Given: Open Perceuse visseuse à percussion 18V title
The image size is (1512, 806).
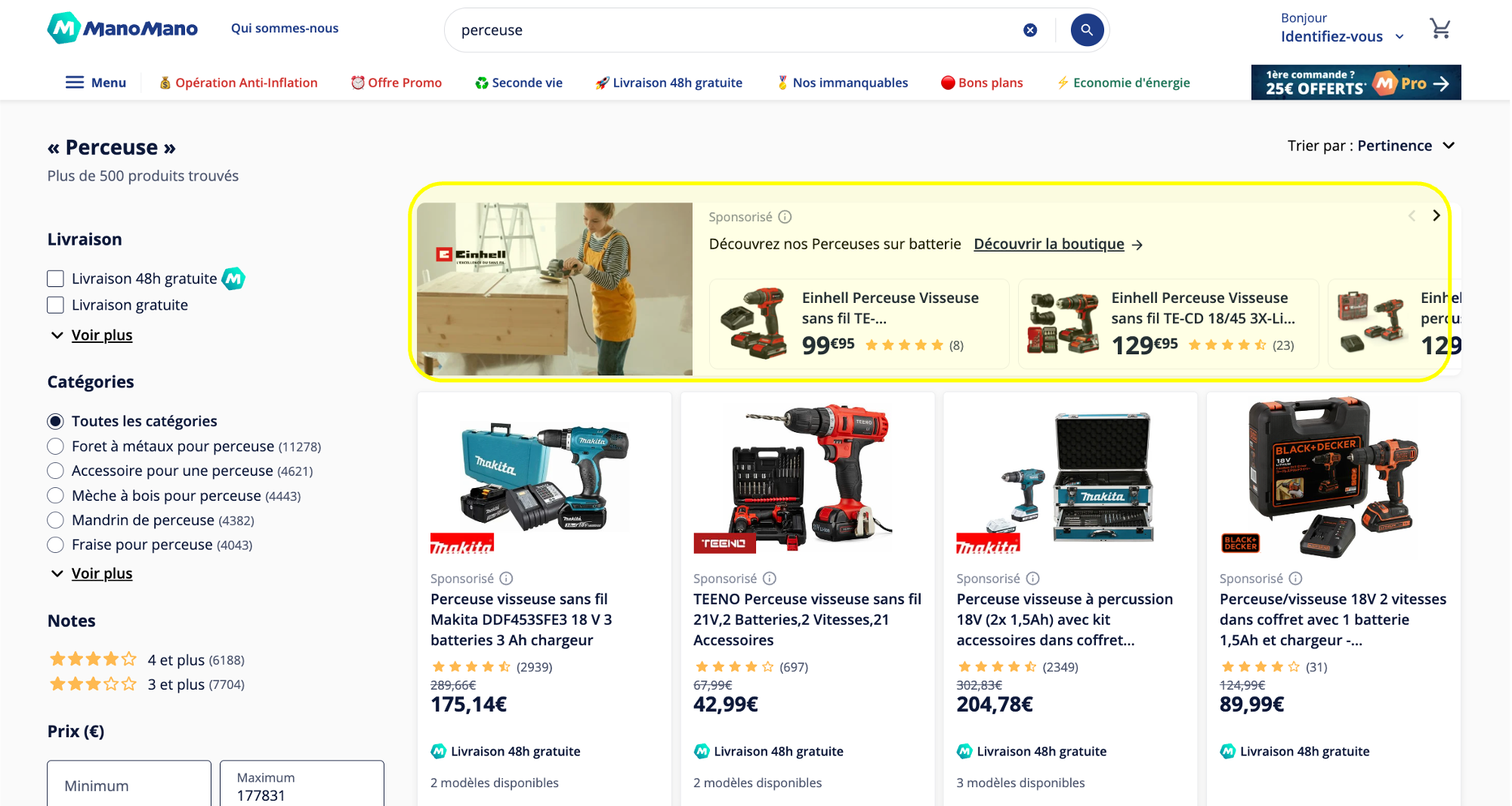Looking at the screenshot, I should (x=1065, y=619).
